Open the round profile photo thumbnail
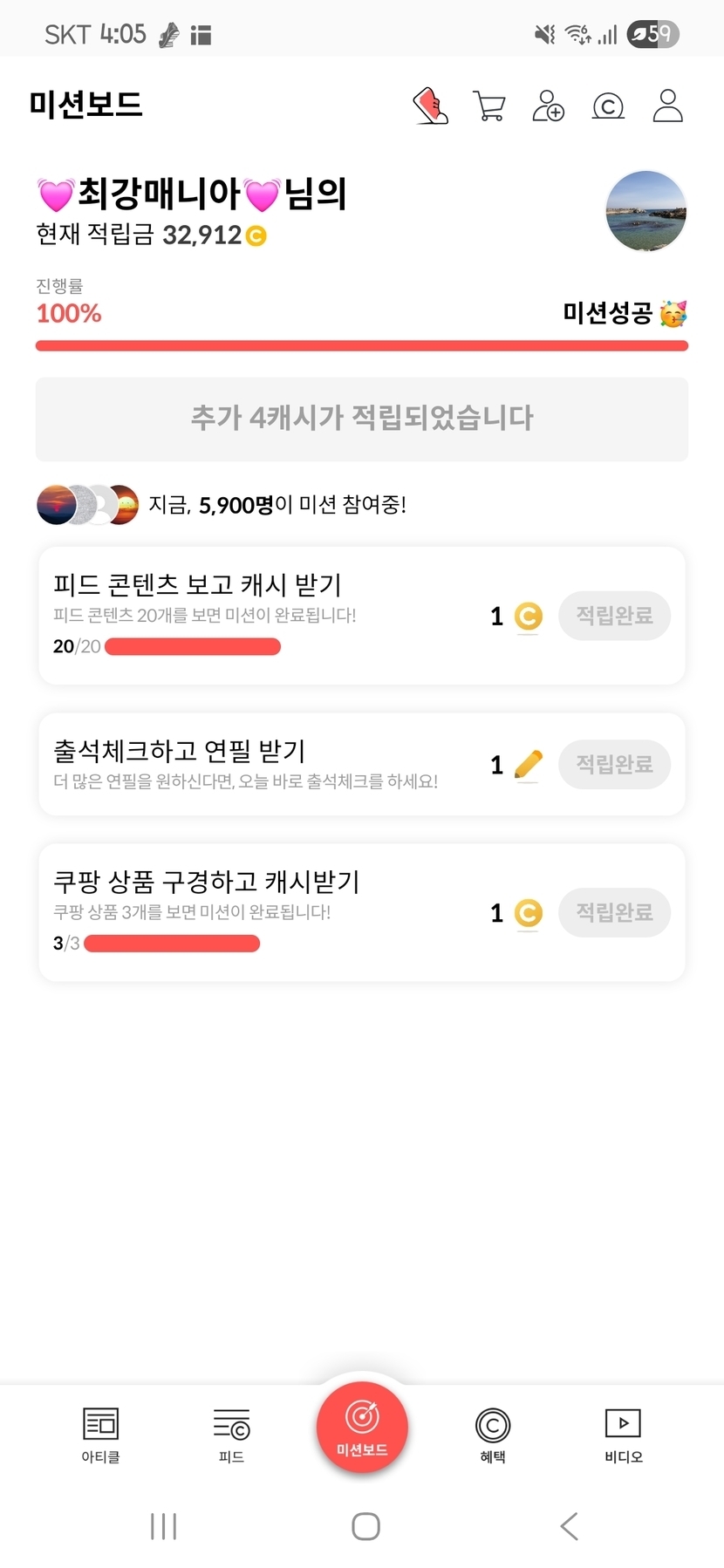This screenshot has width=724, height=1568. pos(646,211)
